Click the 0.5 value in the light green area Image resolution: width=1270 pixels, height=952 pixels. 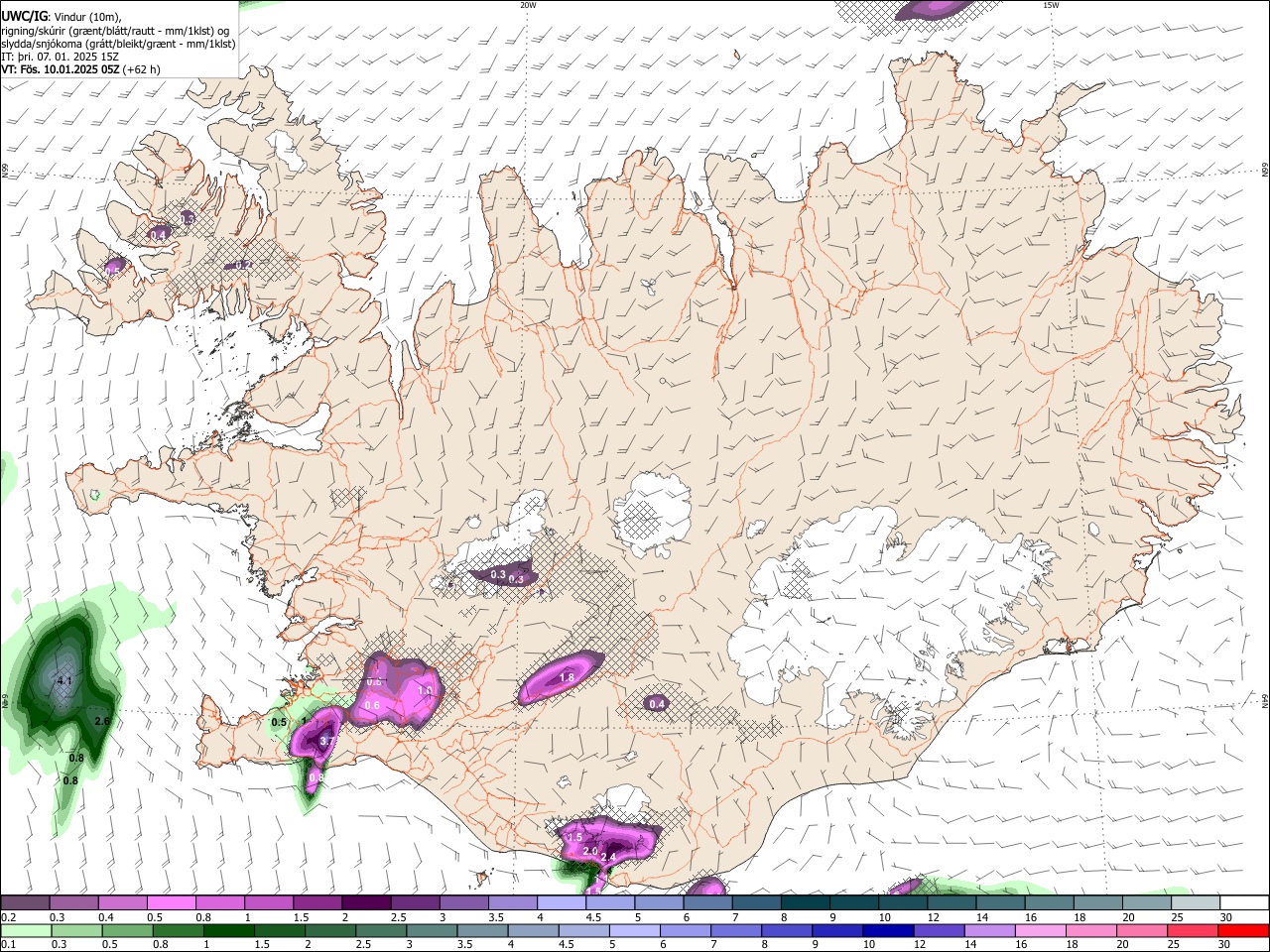coord(279,723)
